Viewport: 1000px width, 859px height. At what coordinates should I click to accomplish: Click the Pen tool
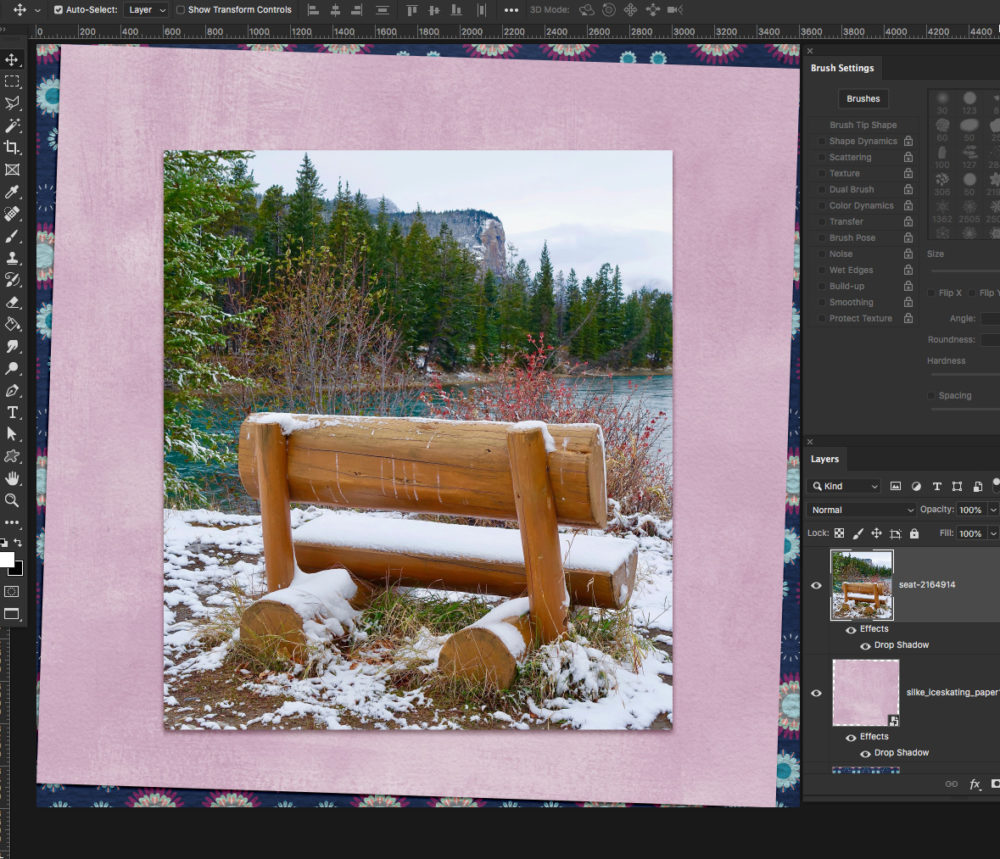(12, 390)
